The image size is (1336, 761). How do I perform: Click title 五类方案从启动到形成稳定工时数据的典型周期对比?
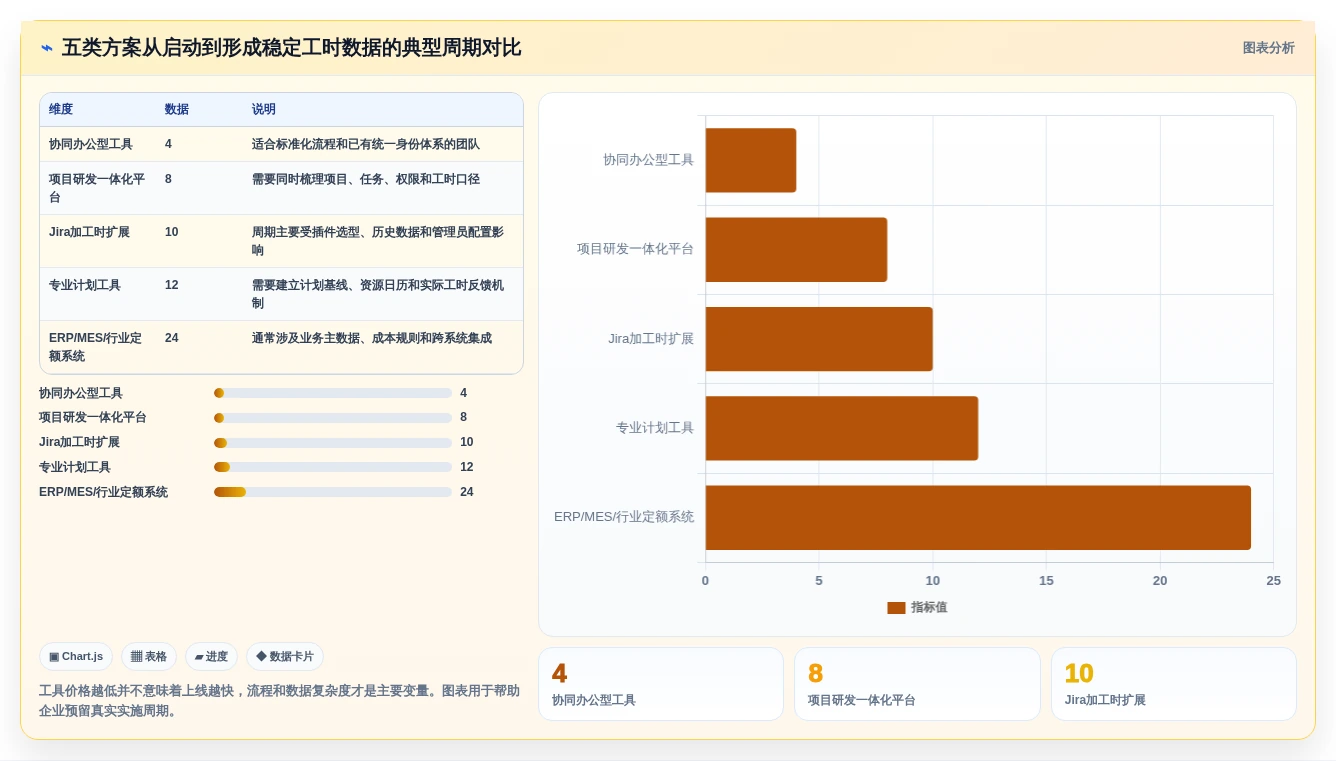pyautogui.click(x=291, y=48)
